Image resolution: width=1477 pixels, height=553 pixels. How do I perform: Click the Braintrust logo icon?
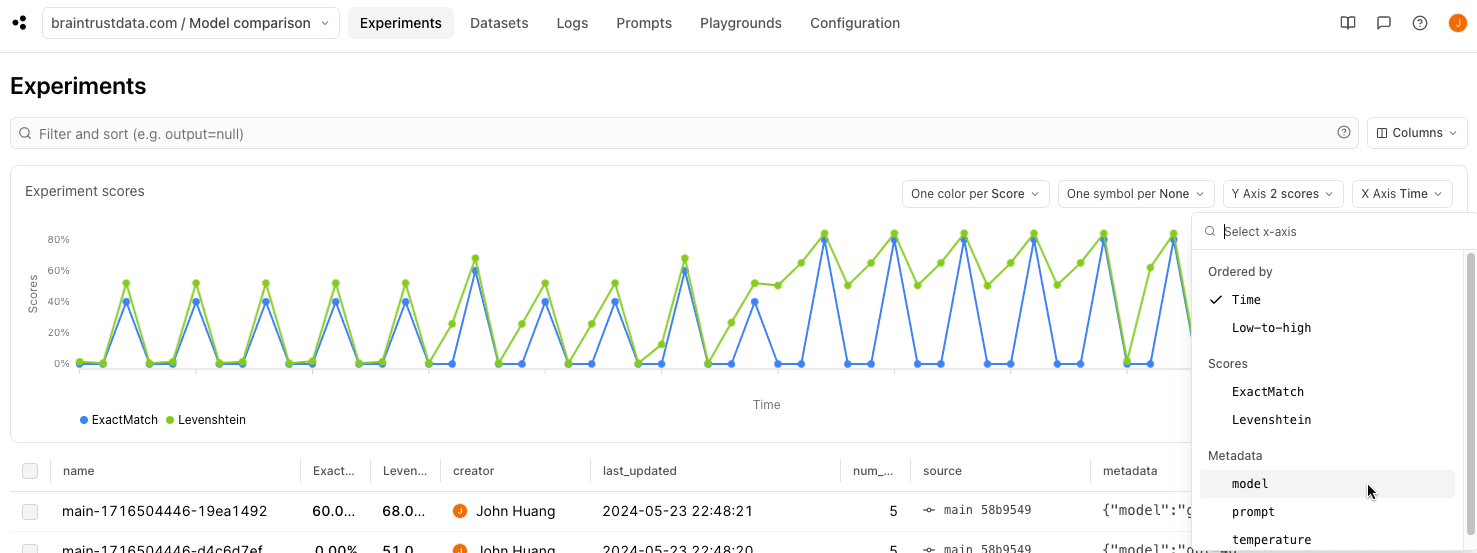[x=19, y=23]
